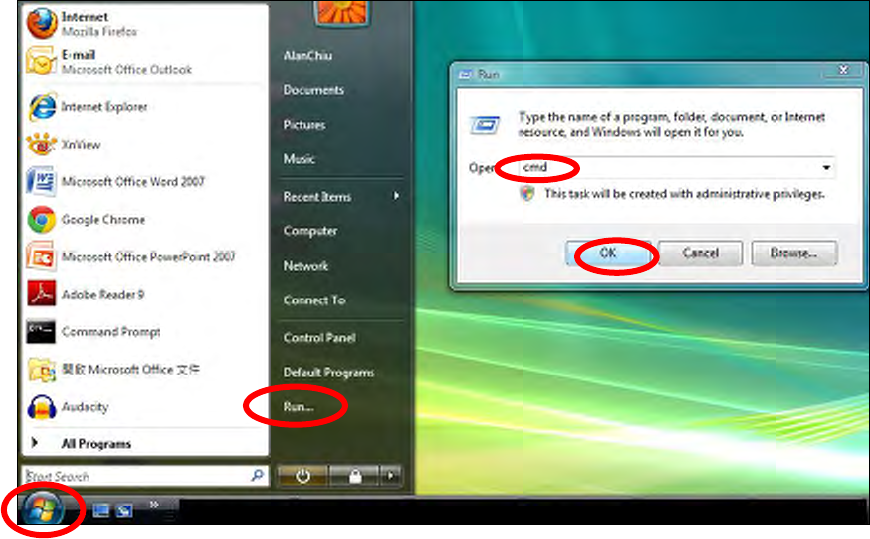Close the Run dialog

pos(843,70)
